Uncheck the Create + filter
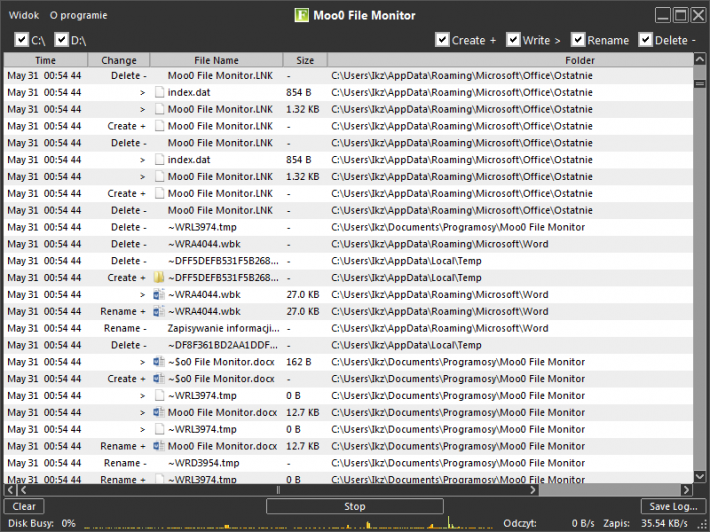The height and width of the screenshot is (532, 710). [442, 40]
